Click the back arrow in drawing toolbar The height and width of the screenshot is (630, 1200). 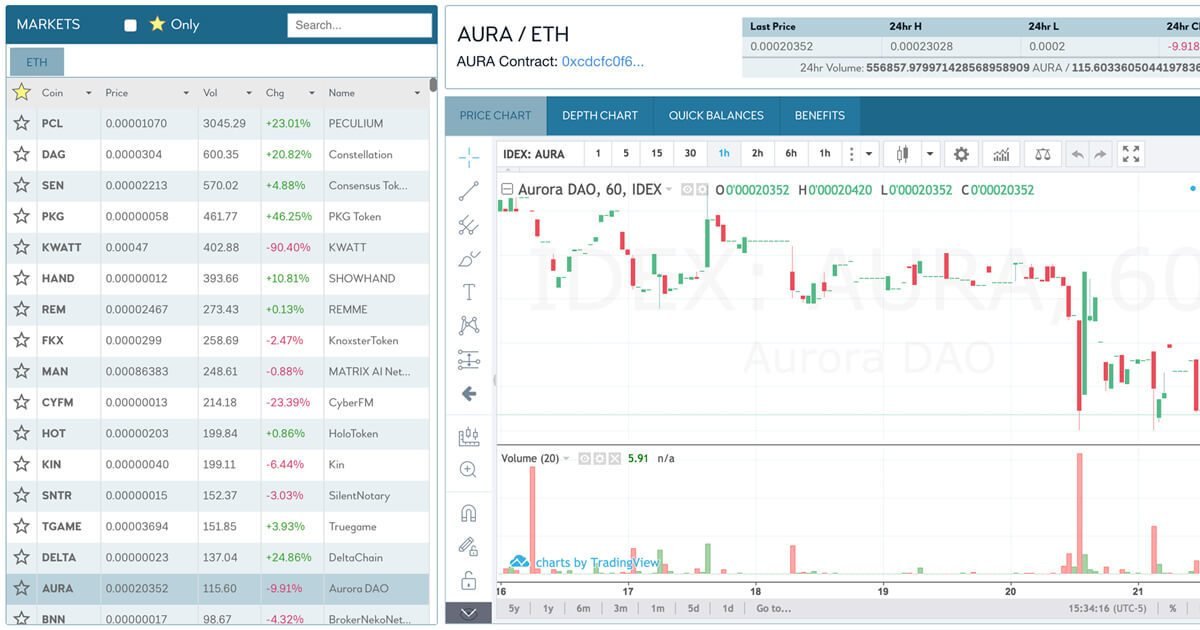pyautogui.click(x=468, y=394)
